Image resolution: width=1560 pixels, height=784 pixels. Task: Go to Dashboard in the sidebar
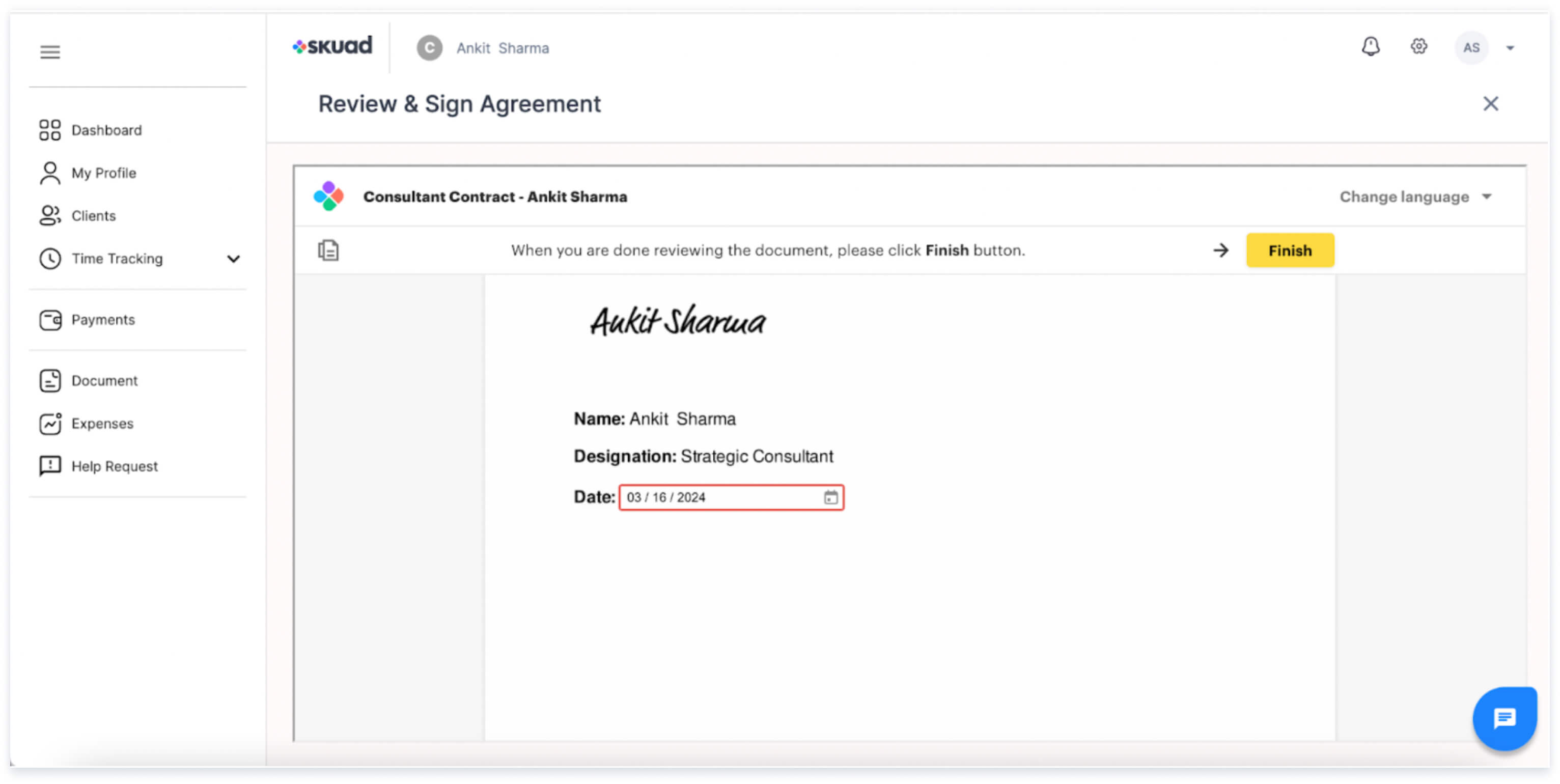coord(106,130)
